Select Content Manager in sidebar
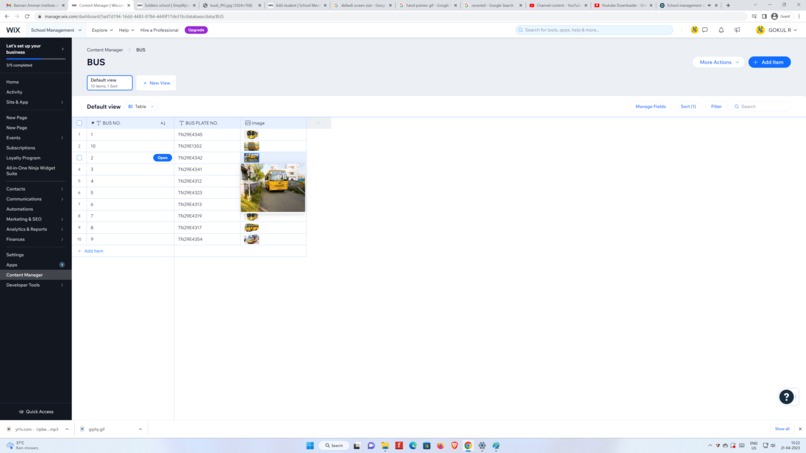806x453 pixels. click(35, 275)
